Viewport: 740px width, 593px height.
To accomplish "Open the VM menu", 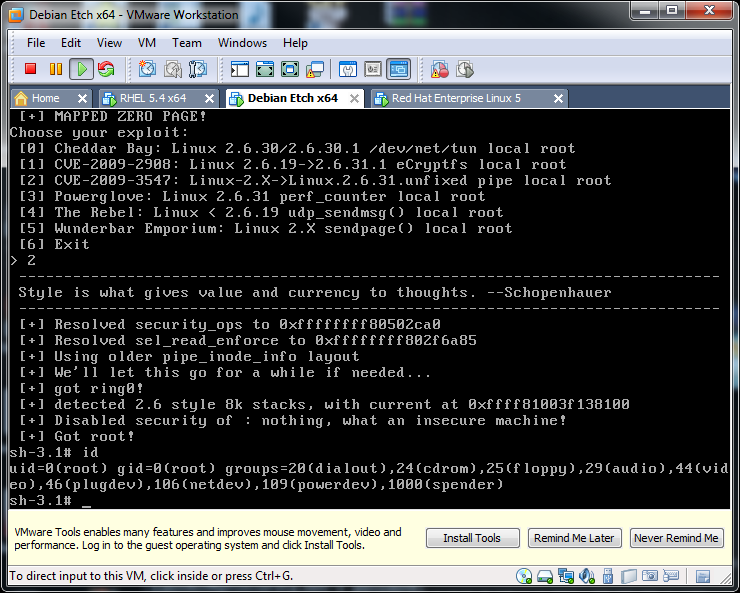I will coord(147,43).
